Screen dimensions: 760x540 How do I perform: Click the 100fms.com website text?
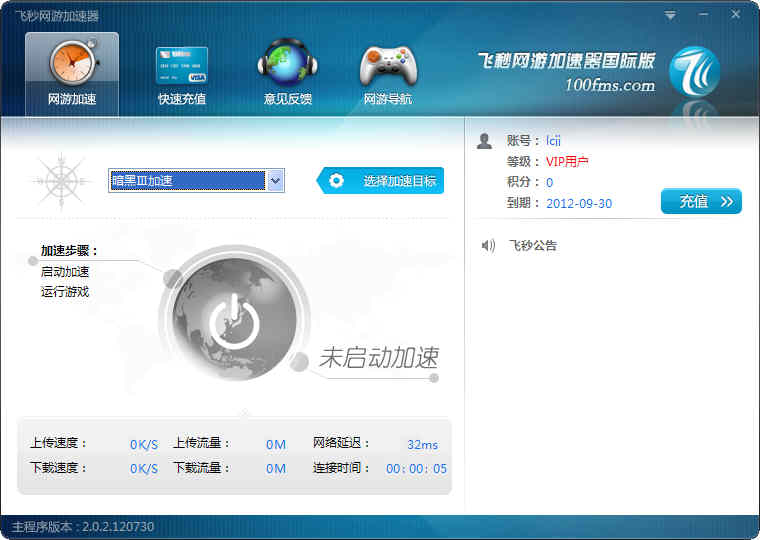(x=610, y=85)
